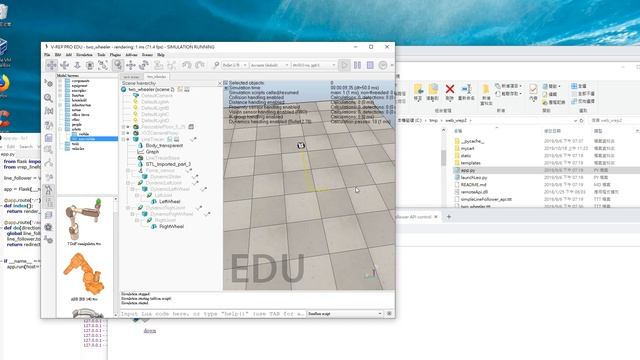This screenshot has height=360, width=640.
Task: Toggle the real-time mode clock icon
Action: [383, 65]
